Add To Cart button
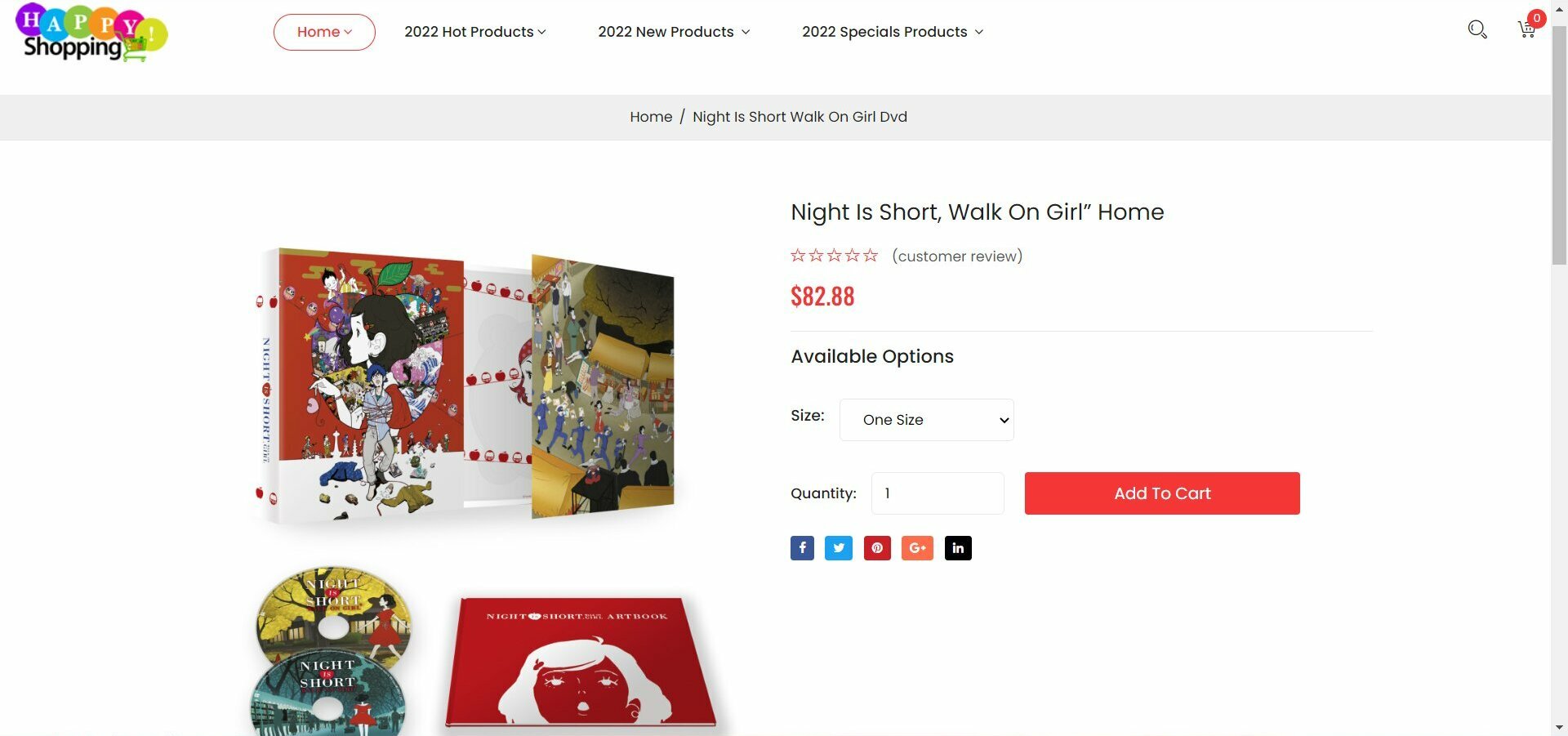The image size is (1568, 736). point(1162,493)
